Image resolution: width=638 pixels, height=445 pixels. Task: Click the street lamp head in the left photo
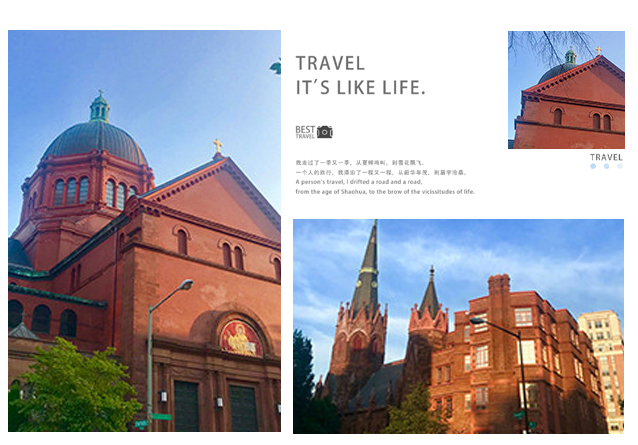(x=188, y=285)
